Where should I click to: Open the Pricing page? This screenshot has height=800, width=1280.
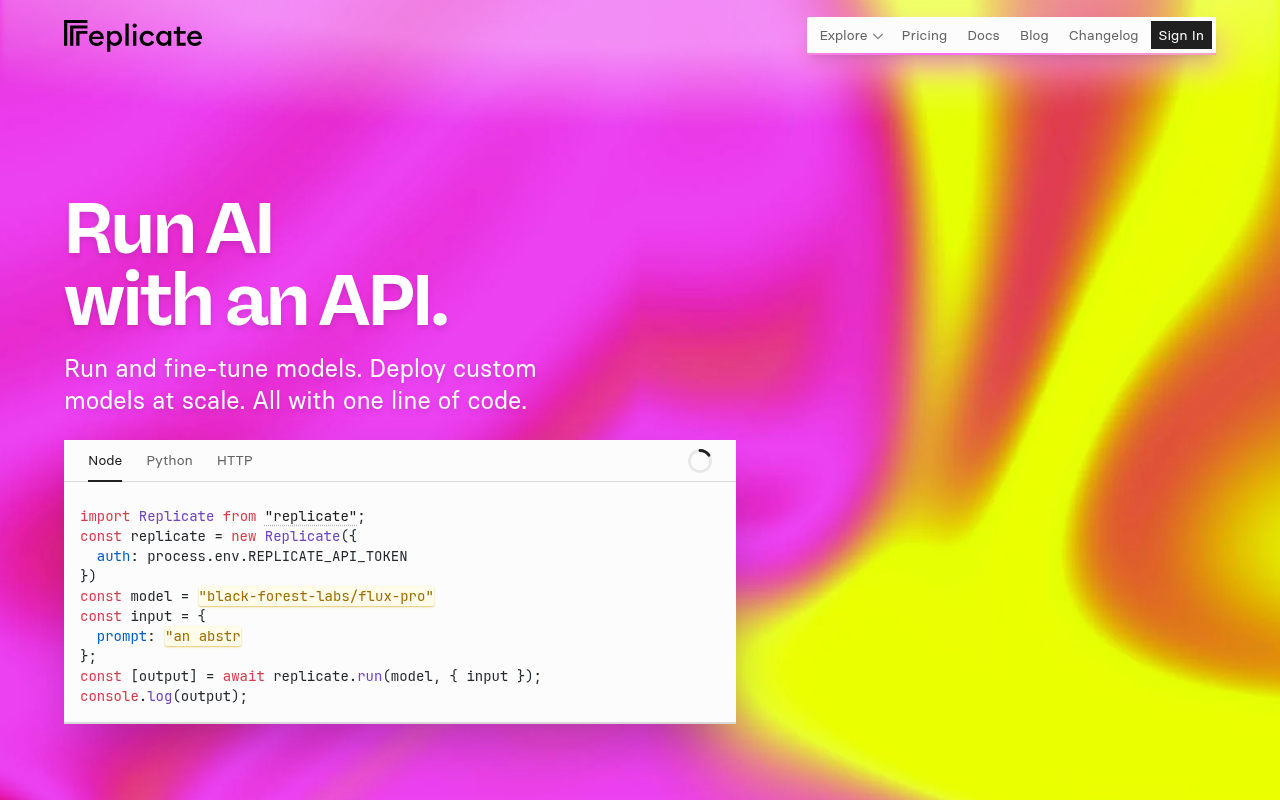923,35
